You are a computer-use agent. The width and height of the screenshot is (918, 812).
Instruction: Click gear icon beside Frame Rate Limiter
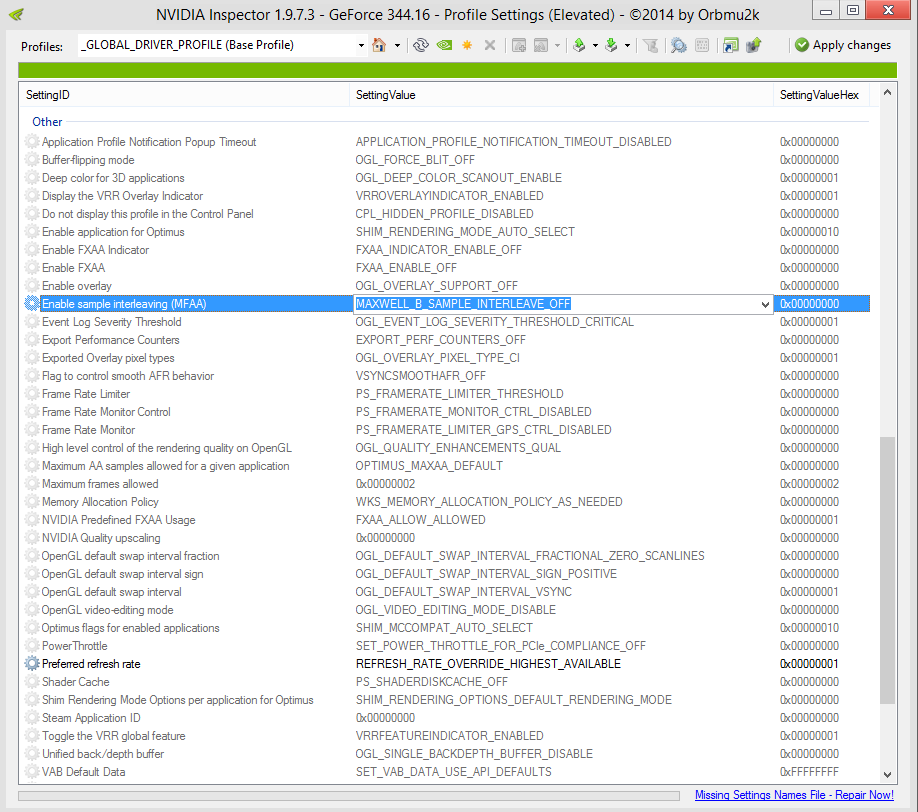point(32,393)
